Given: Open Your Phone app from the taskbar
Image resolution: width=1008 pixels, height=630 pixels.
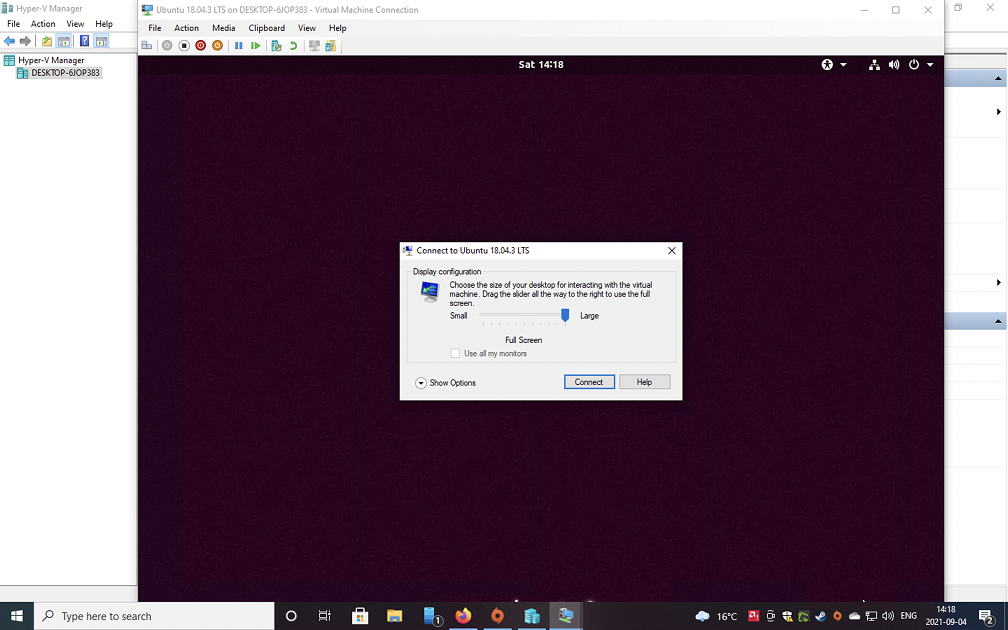Looking at the screenshot, I should pos(433,616).
